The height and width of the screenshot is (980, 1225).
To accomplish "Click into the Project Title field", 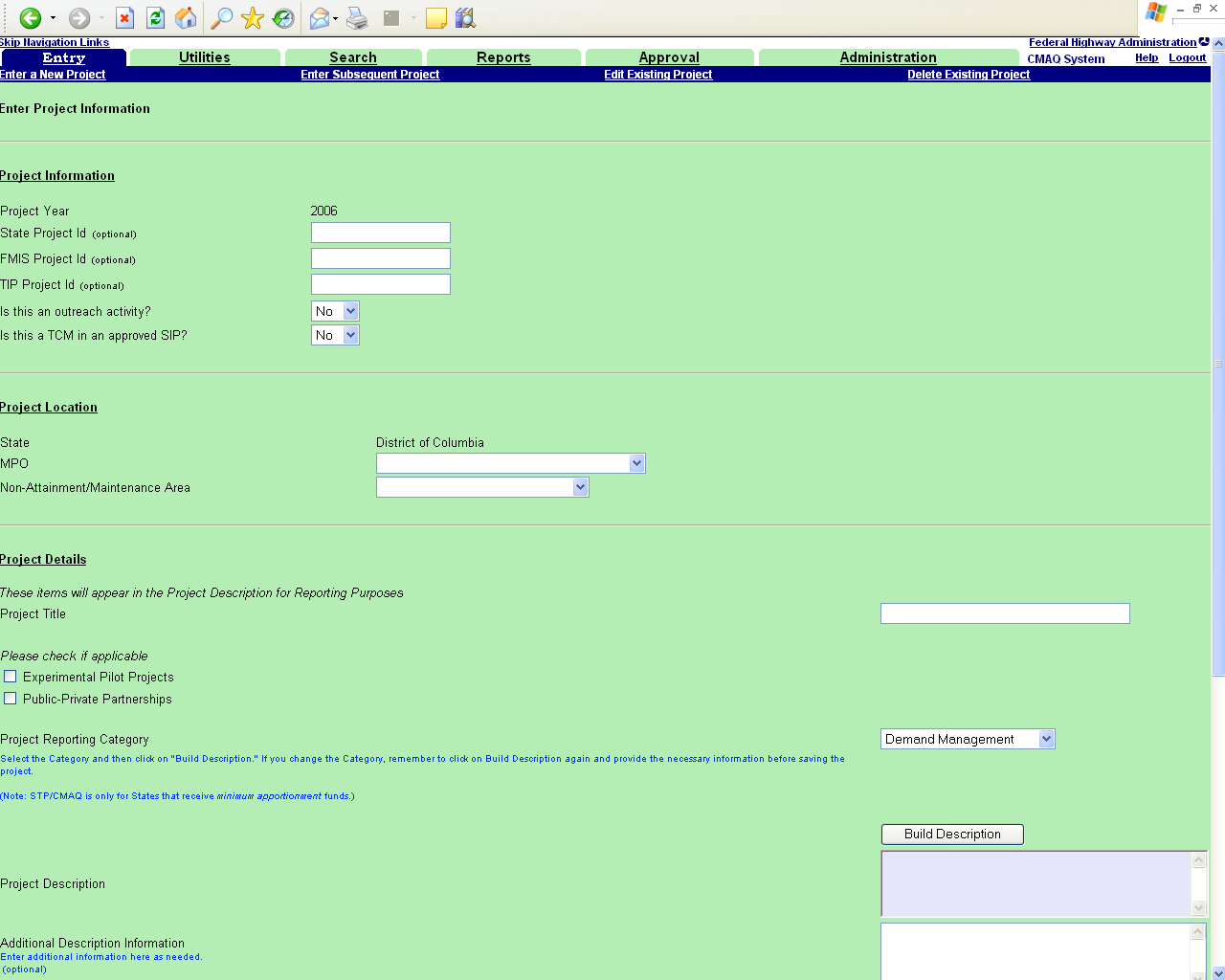I will tap(1004, 613).
